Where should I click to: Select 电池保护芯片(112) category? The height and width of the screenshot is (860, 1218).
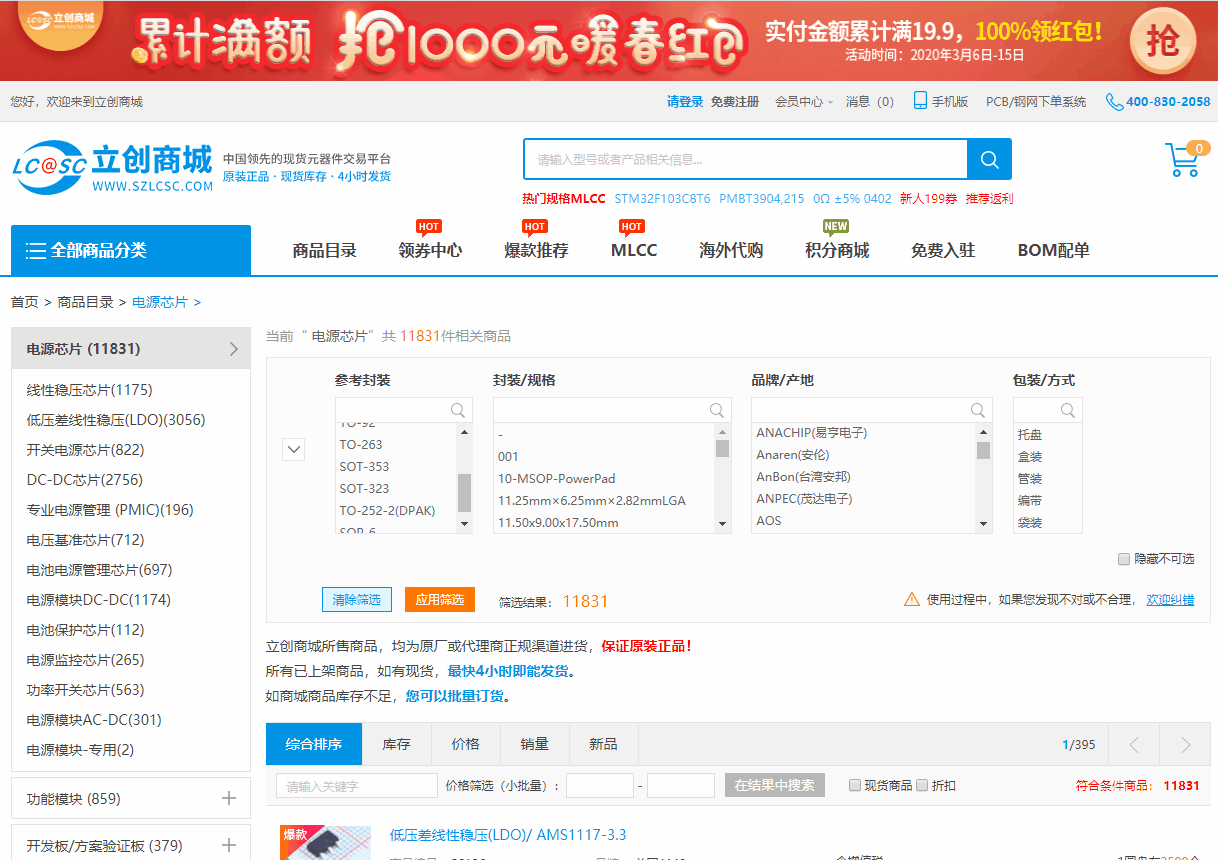pos(85,630)
